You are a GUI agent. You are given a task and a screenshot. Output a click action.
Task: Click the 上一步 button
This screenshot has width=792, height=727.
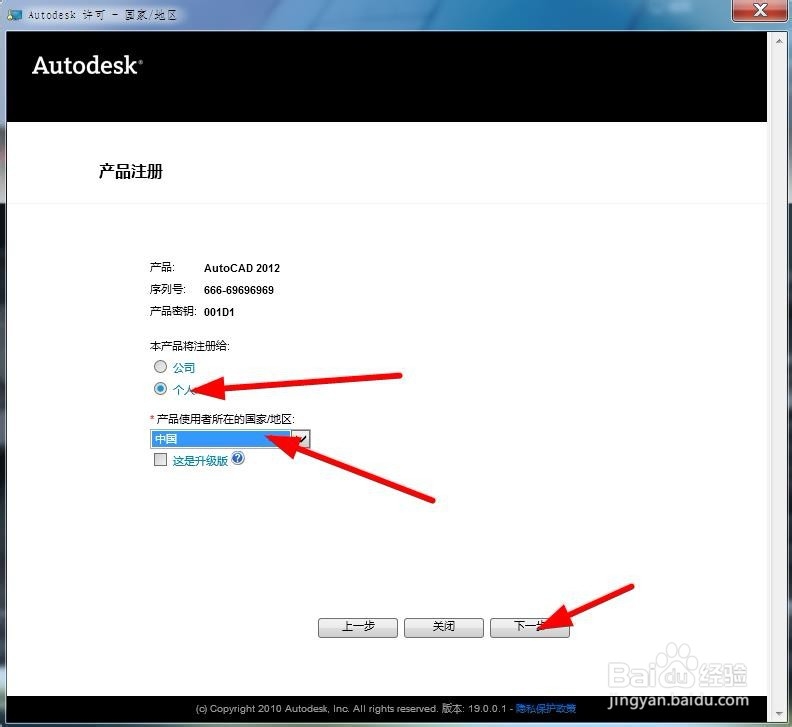[x=358, y=627]
